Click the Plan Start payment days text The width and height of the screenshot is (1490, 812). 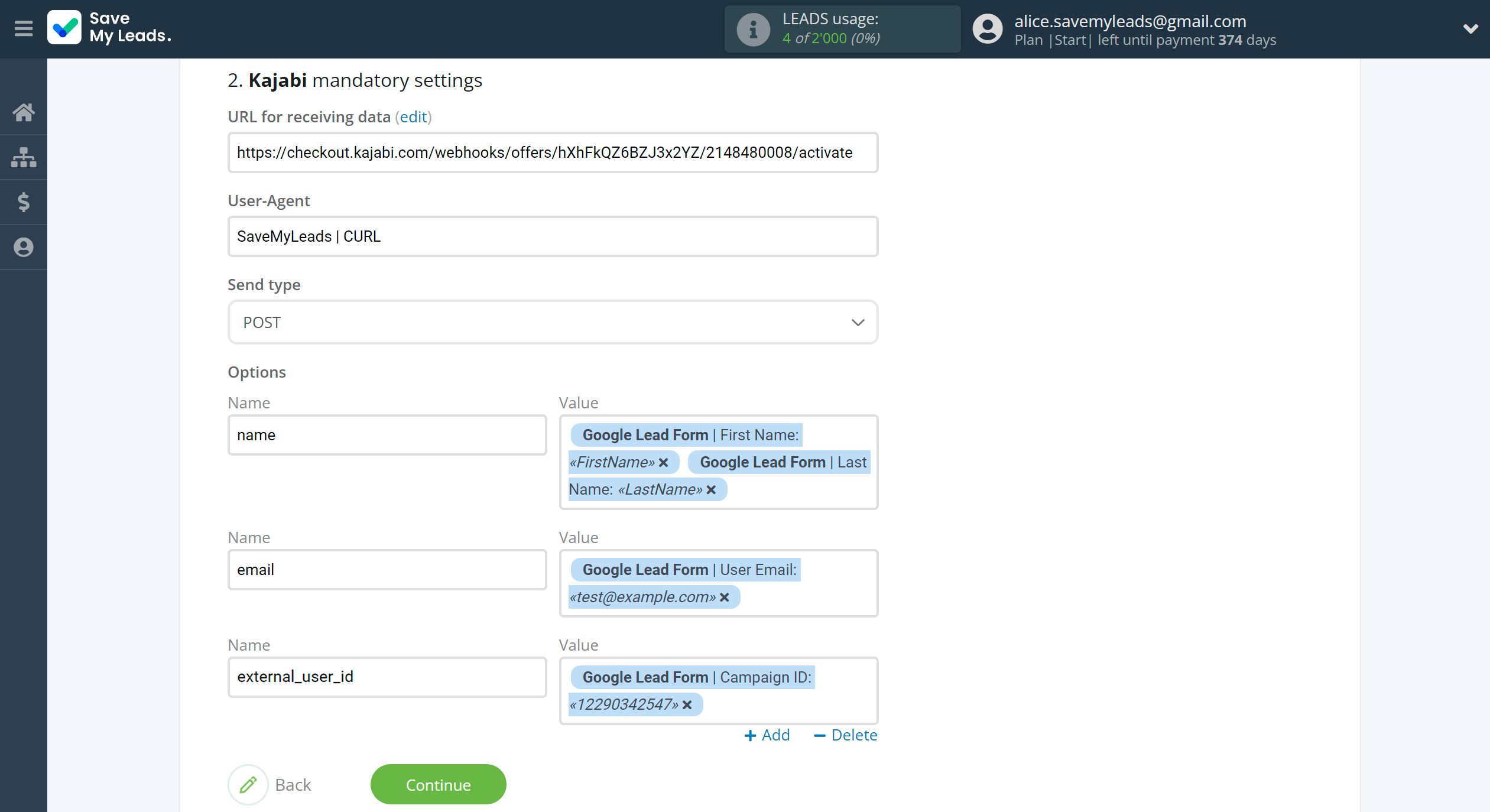tap(1145, 40)
